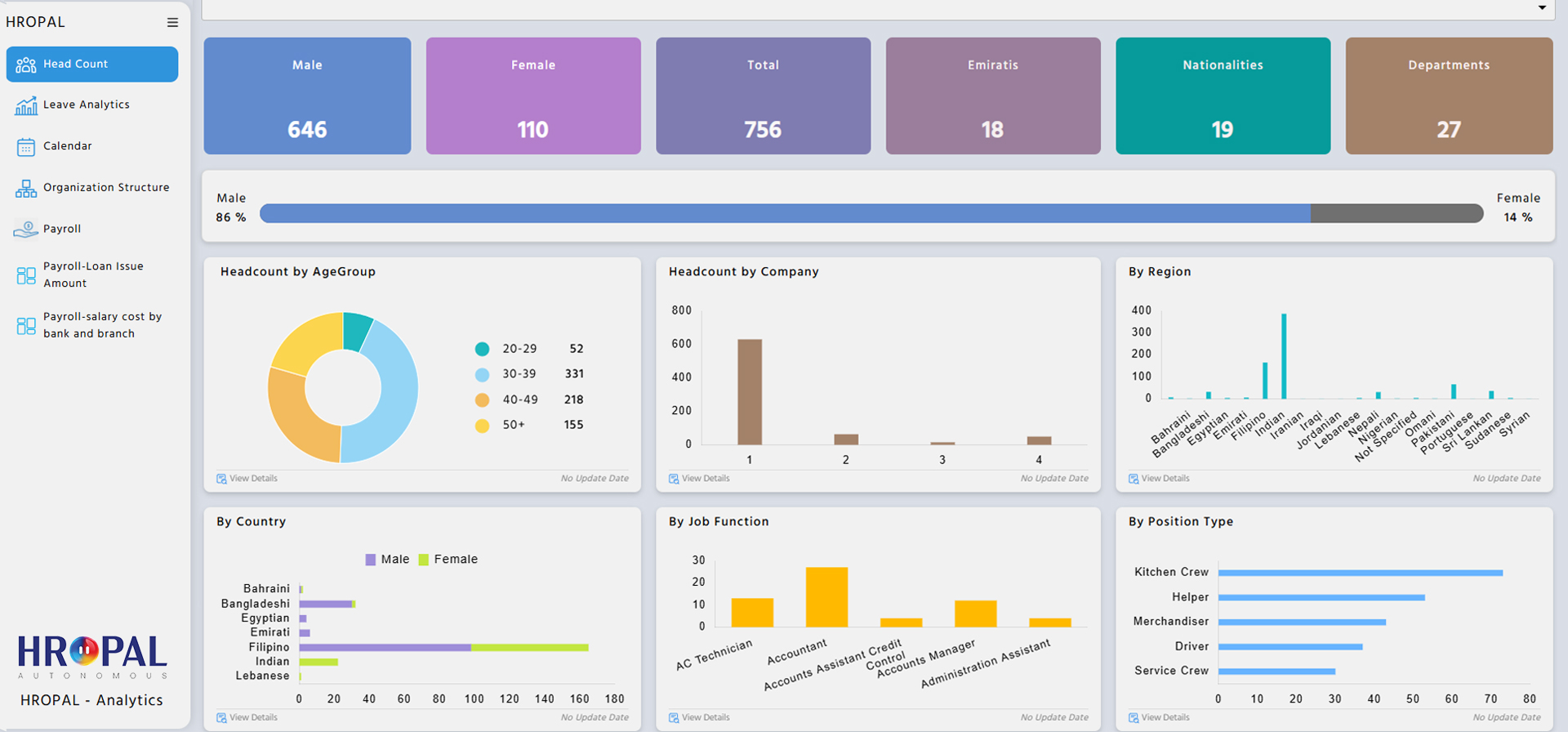Select the Departments count card
This screenshot has height=732, width=1568.
click(x=1449, y=96)
